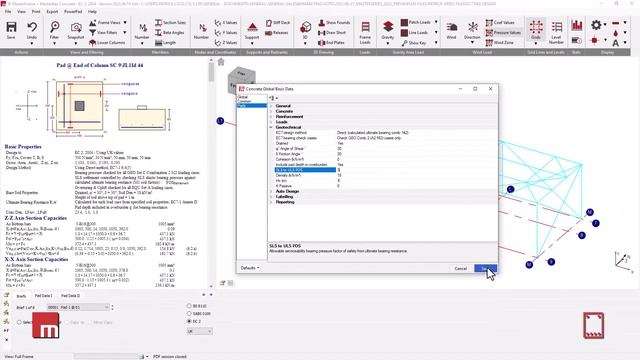
Task: Click the home view icon above model
Action: [x=221, y=62]
